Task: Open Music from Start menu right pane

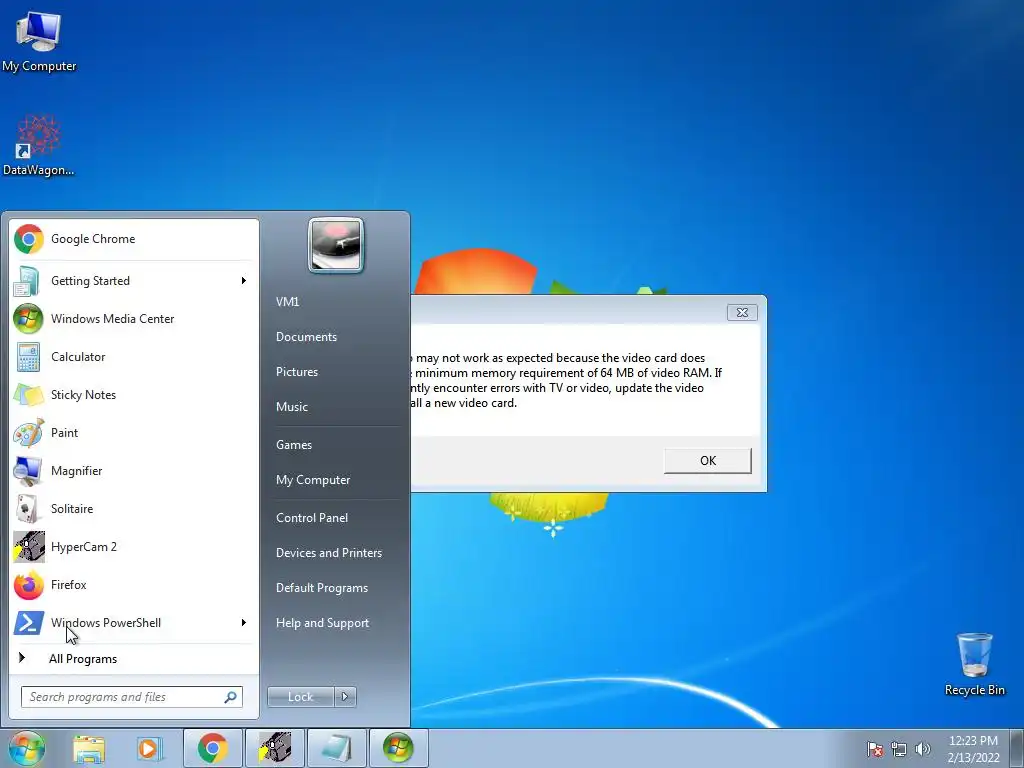Action: click(292, 407)
